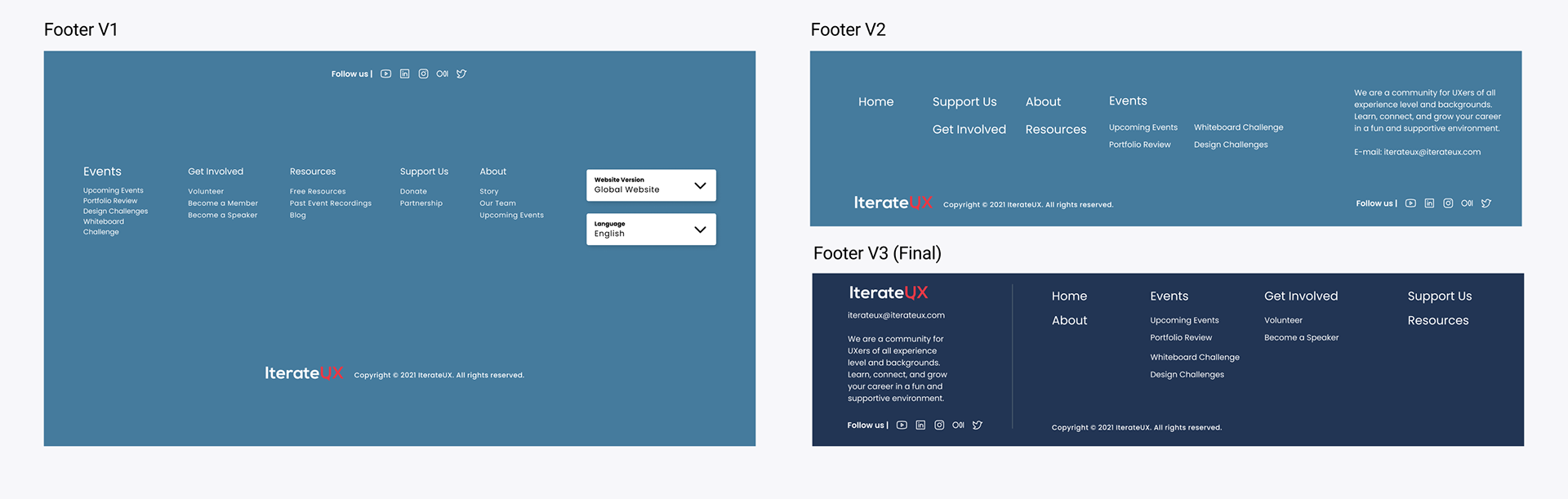Click the Instagram icon in Footer V2

tap(1448, 203)
